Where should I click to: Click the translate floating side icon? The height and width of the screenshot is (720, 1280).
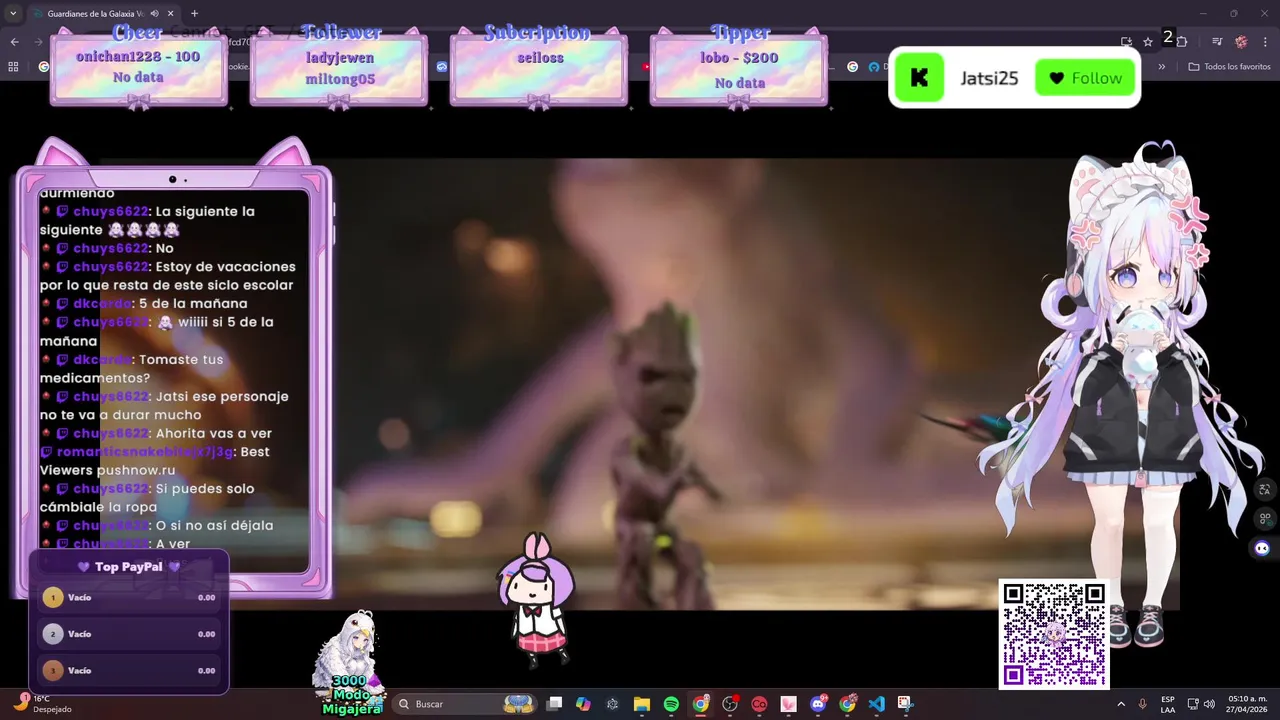pos(1265,490)
